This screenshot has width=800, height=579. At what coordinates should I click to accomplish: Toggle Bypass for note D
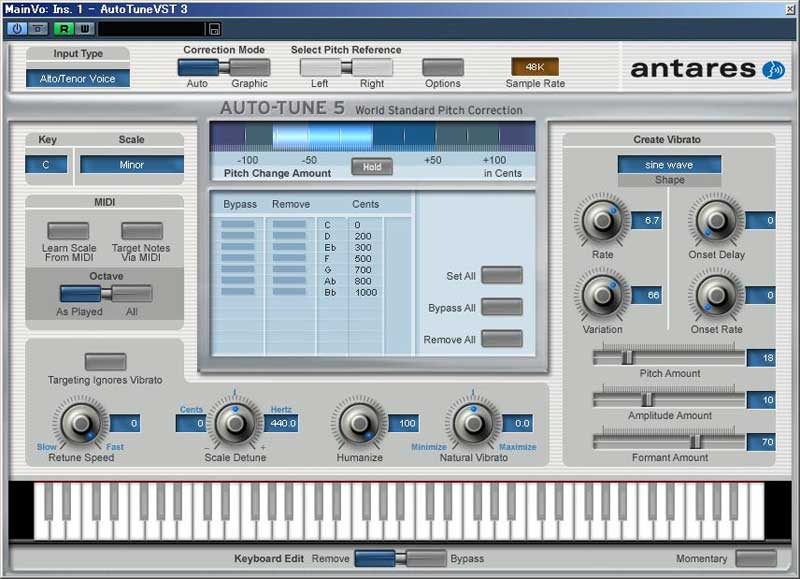238,236
